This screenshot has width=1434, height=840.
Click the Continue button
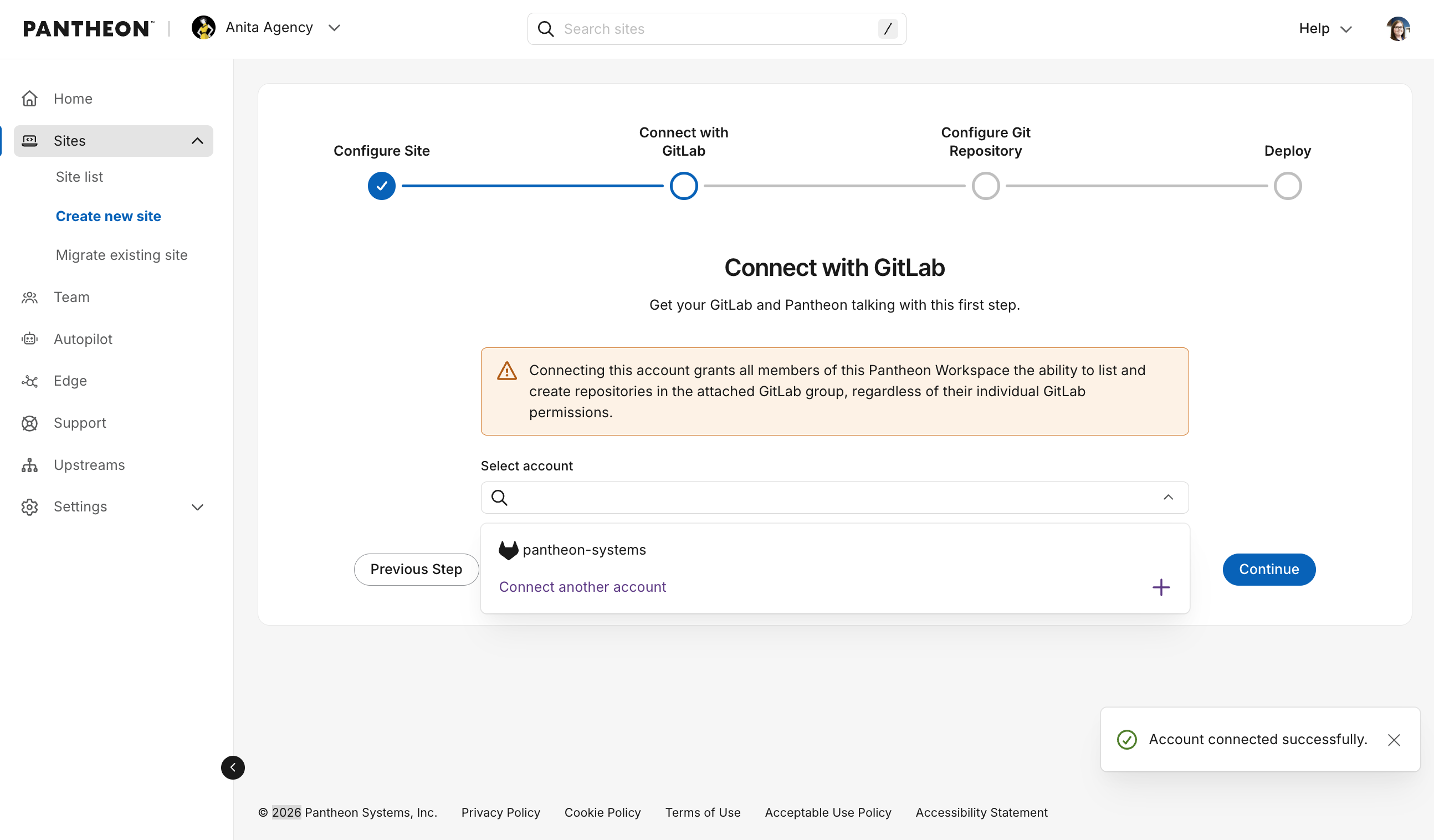(x=1268, y=569)
